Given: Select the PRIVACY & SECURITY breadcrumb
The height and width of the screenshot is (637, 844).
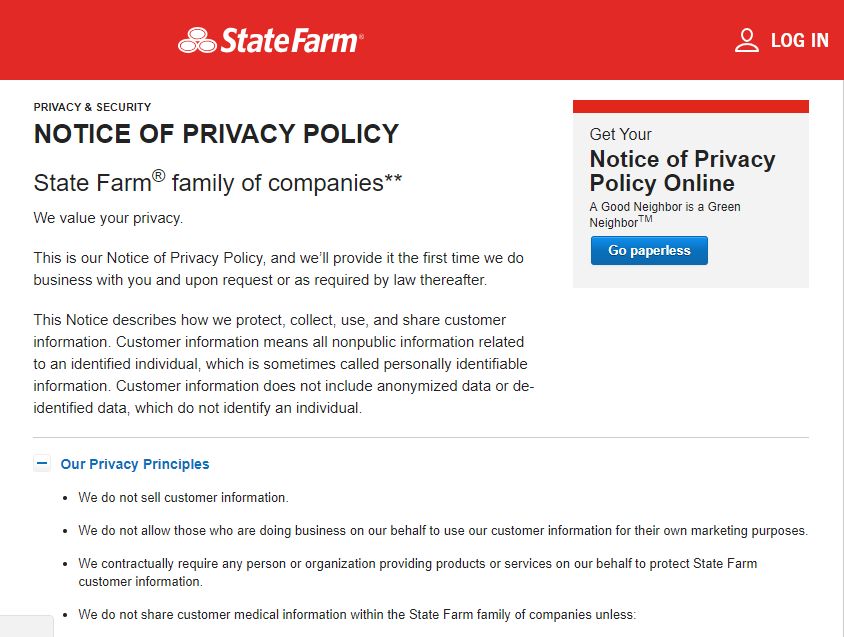Looking at the screenshot, I should pos(91,107).
